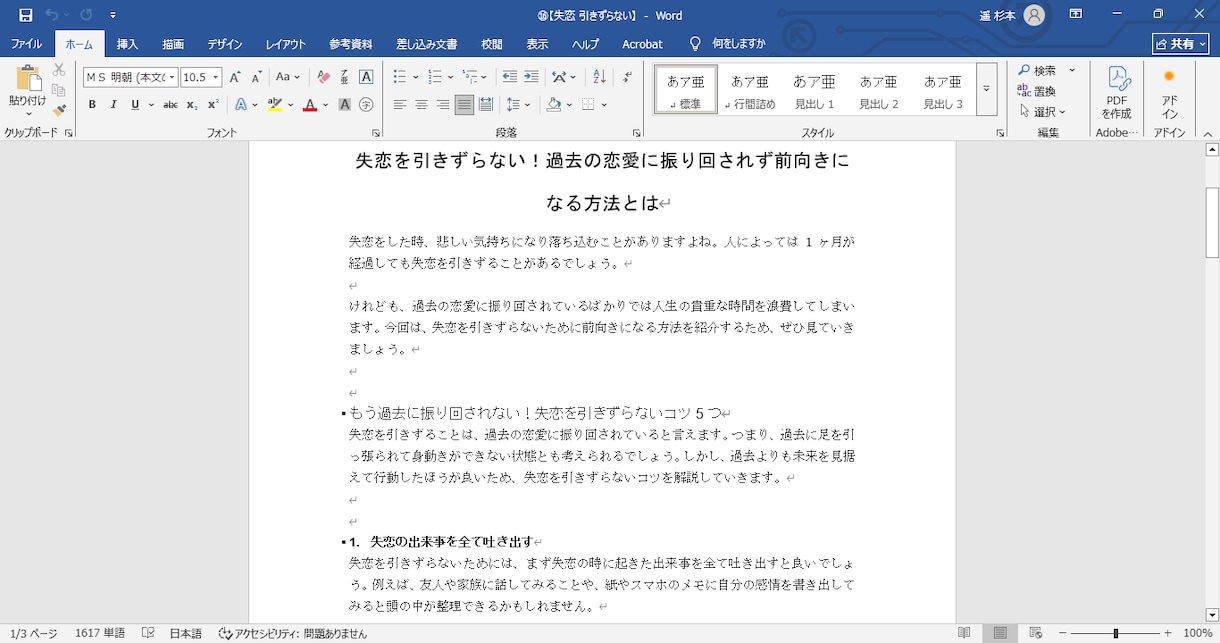Expand the styles gallery more button
Viewport: 1220px width, 643px height.
point(986,89)
